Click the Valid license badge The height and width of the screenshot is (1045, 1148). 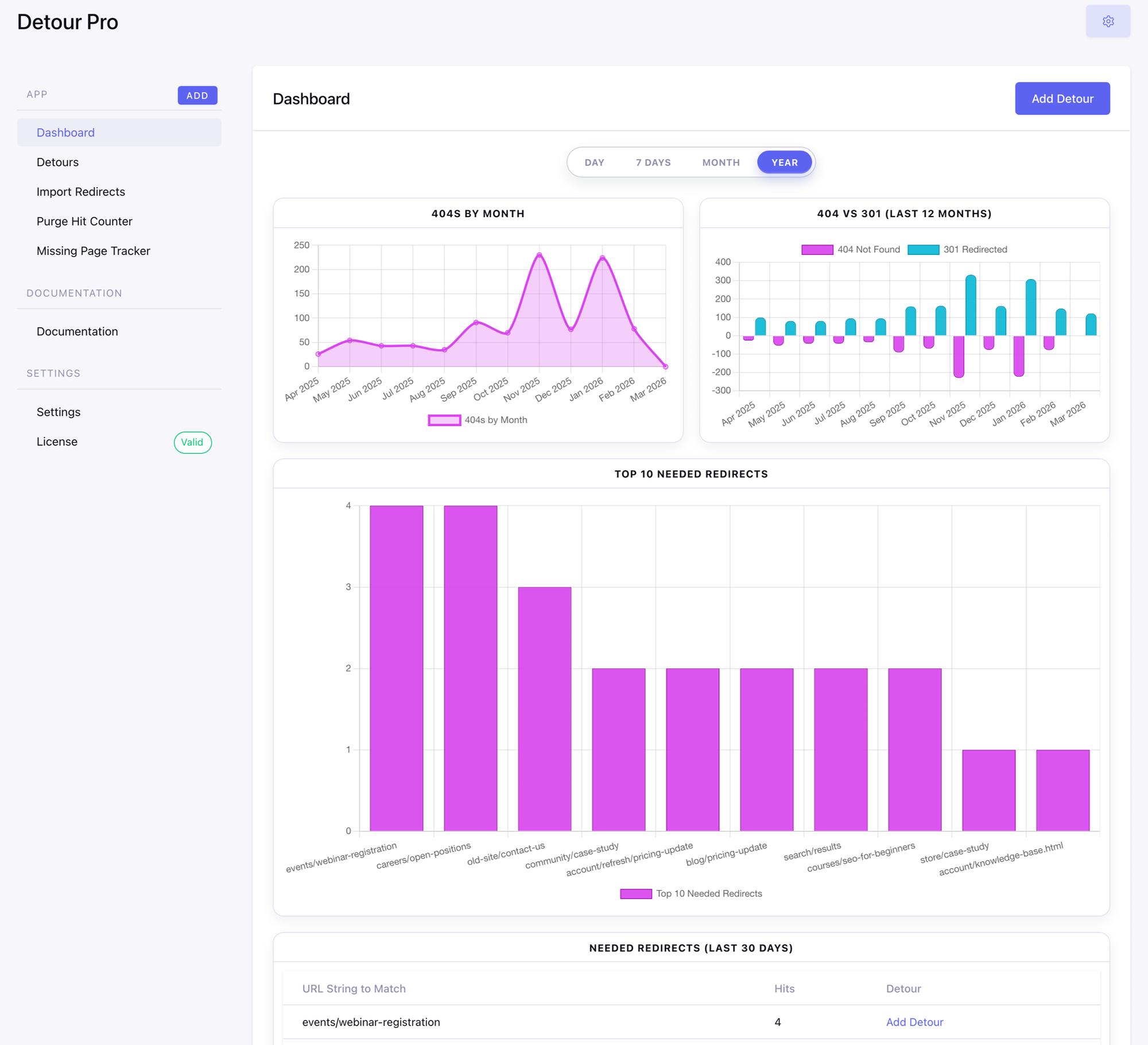point(192,442)
